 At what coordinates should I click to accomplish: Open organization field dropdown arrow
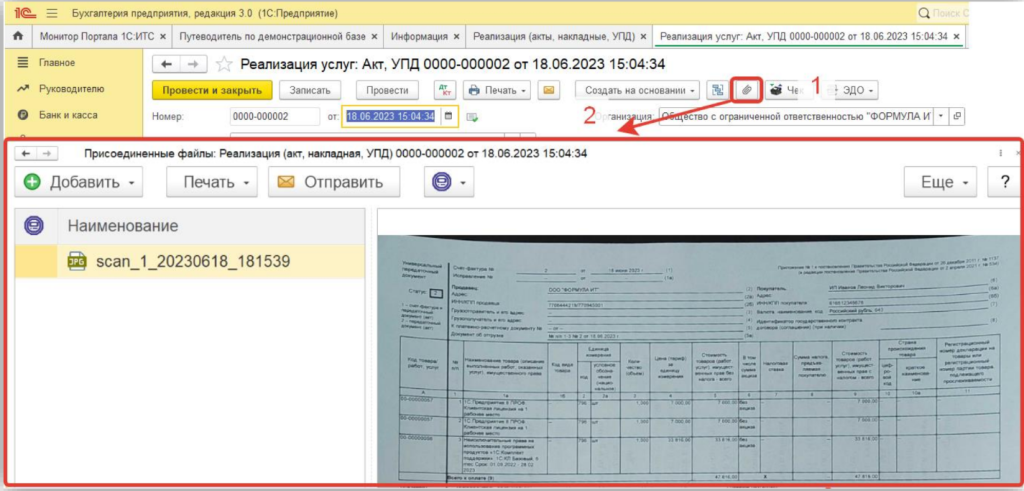tap(941, 116)
